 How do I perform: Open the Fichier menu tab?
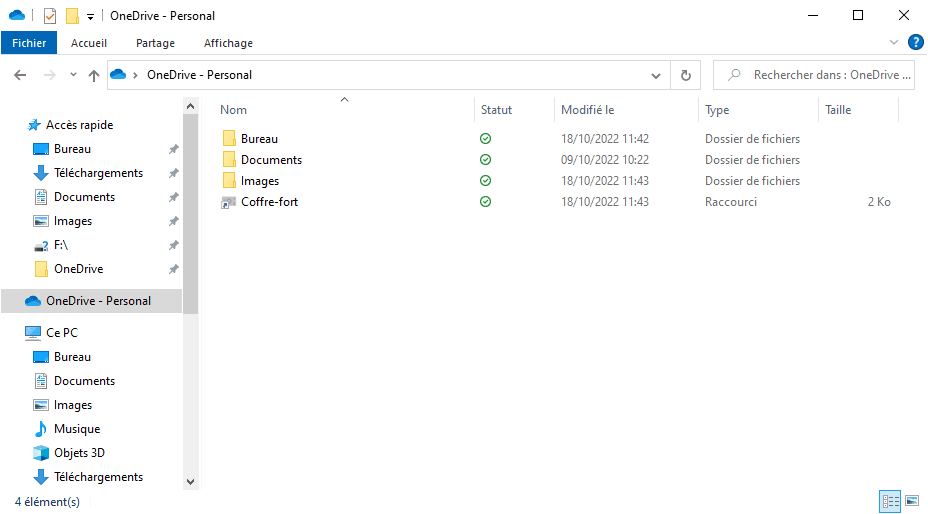click(x=29, y=43)
